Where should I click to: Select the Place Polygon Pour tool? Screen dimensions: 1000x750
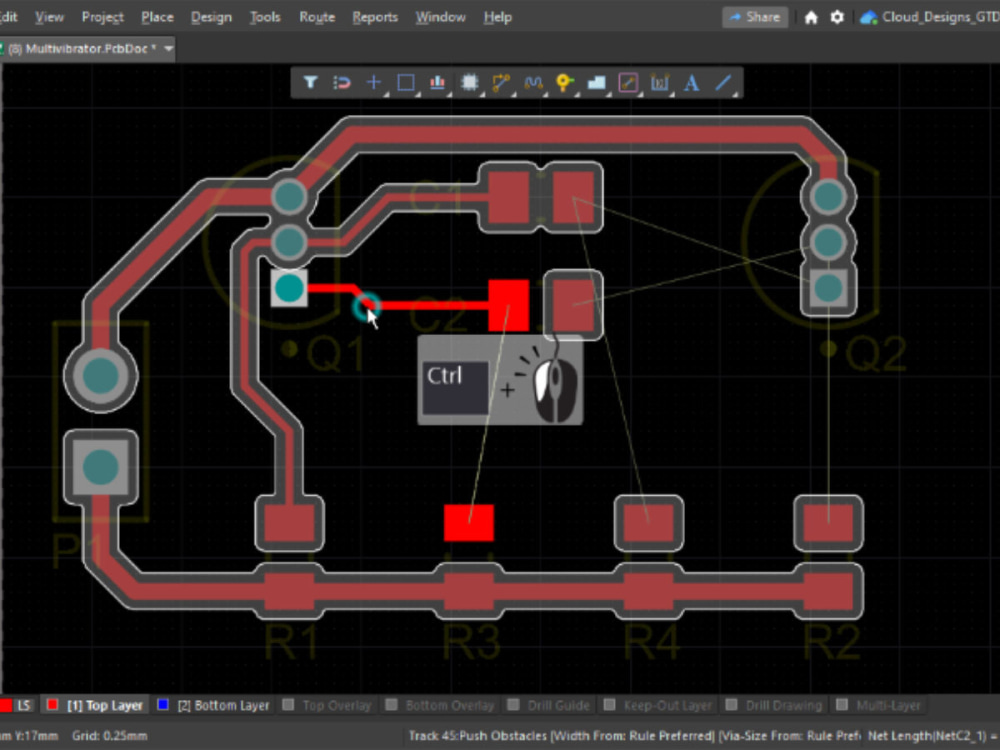click(596, 82)
